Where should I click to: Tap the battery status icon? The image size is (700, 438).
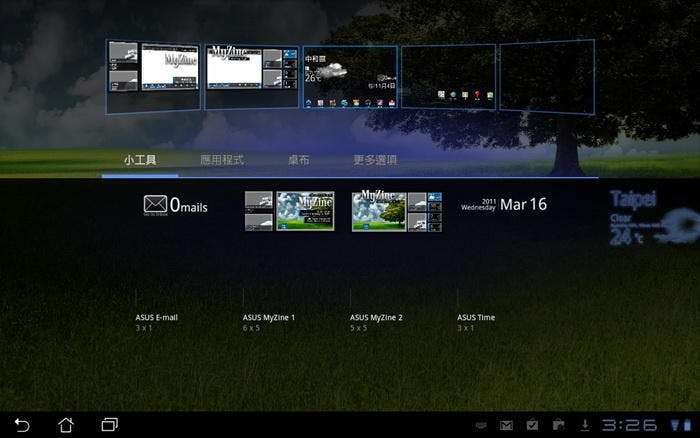pos(685,426)
